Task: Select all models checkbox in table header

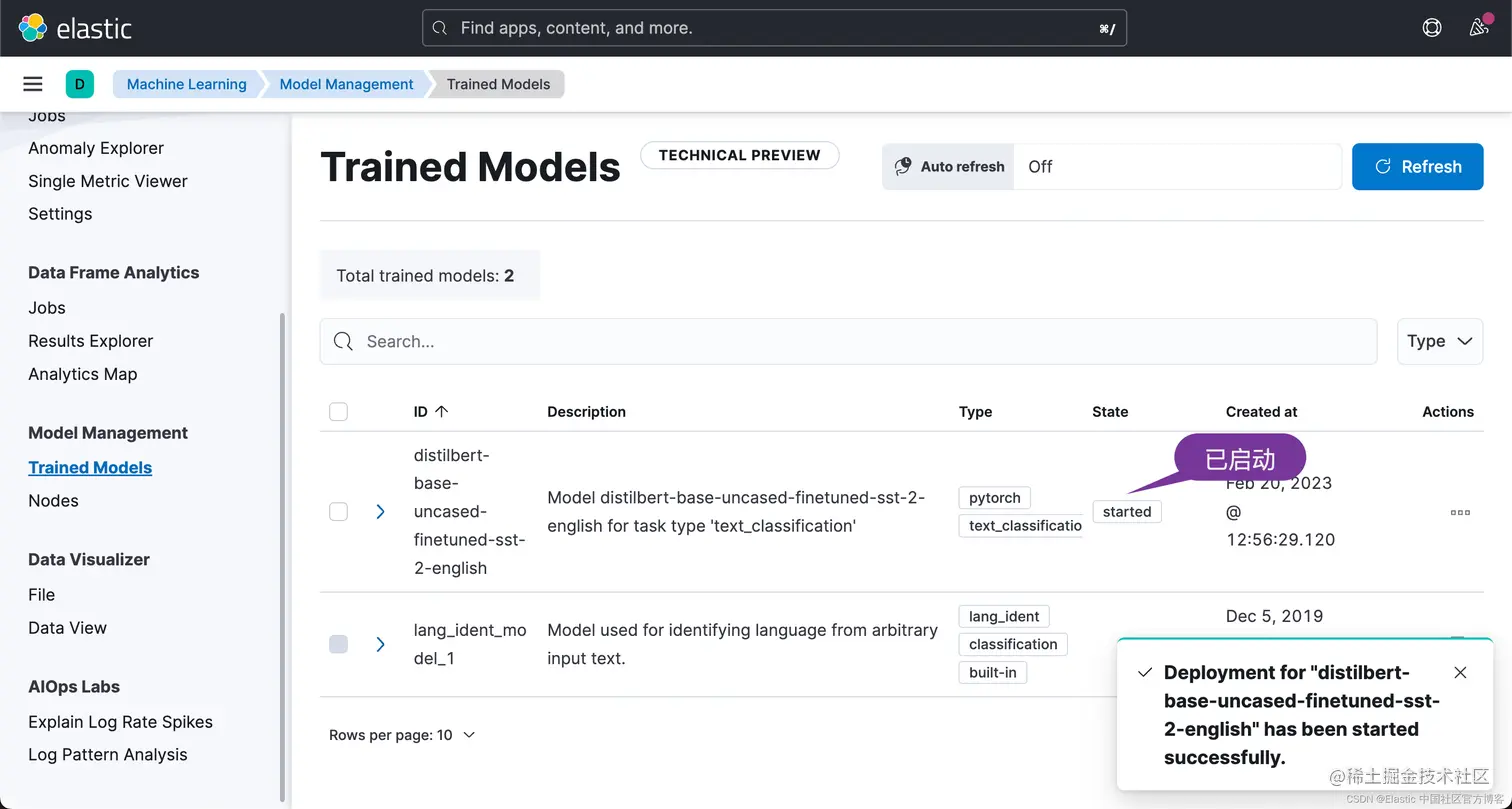Action: (338, 412)
